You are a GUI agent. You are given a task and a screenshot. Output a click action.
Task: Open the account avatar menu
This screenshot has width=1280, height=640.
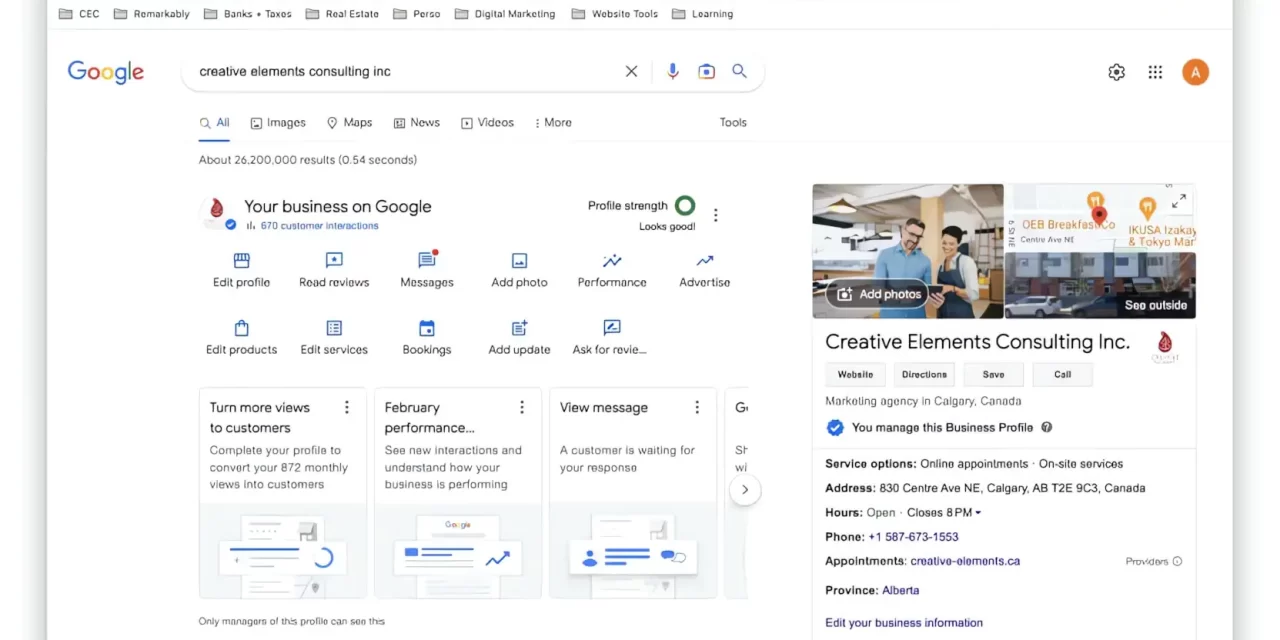coord(1195,72)
